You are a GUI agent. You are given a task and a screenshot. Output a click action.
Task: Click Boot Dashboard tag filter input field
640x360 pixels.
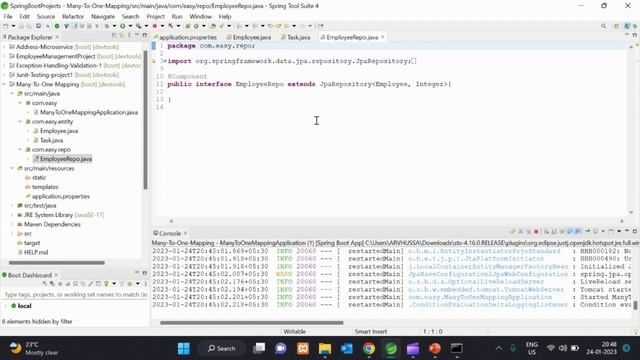pos(76,294)
